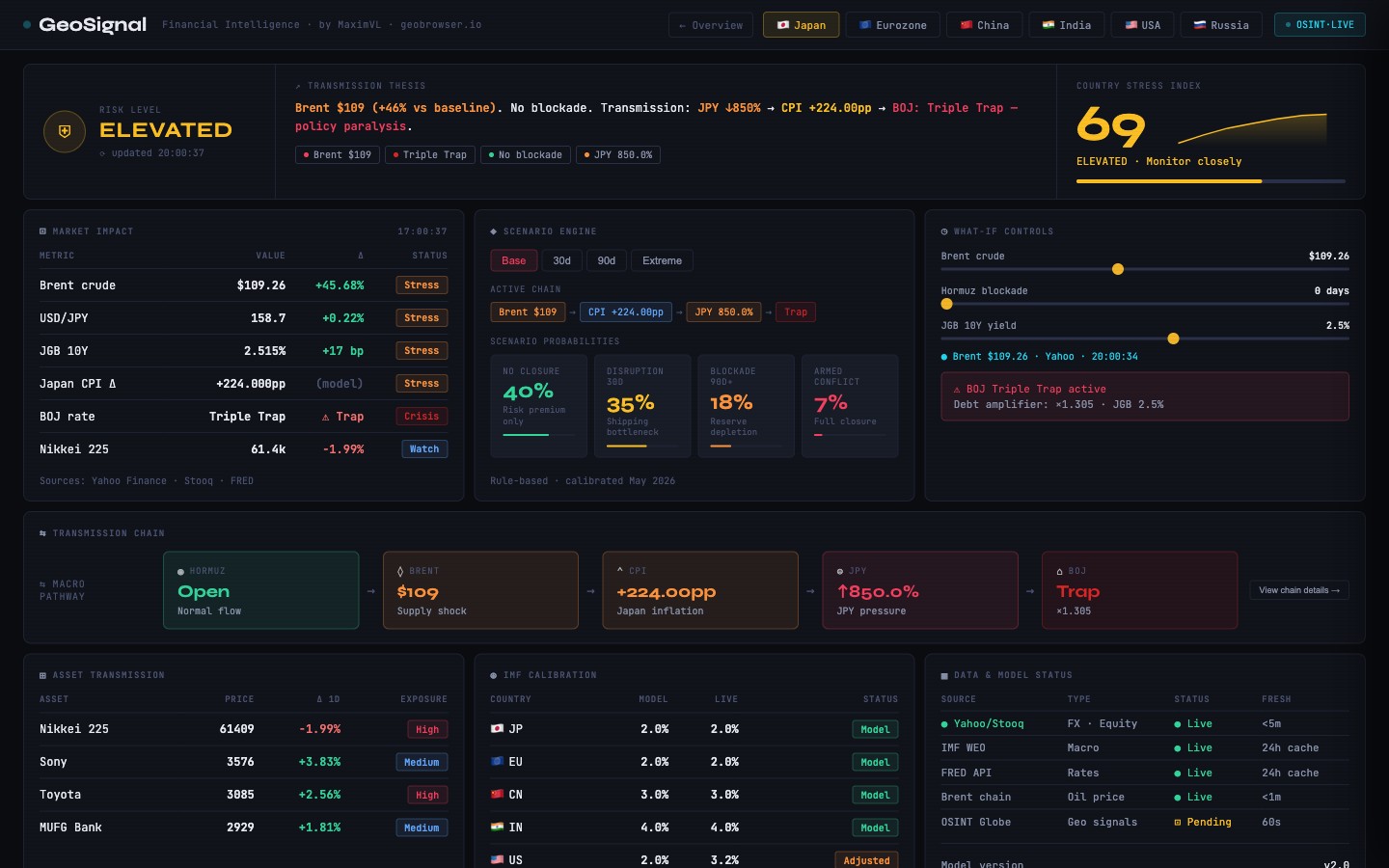Open the USA country tab
The image size is (1389, 868).
[x=1142, y=25]
